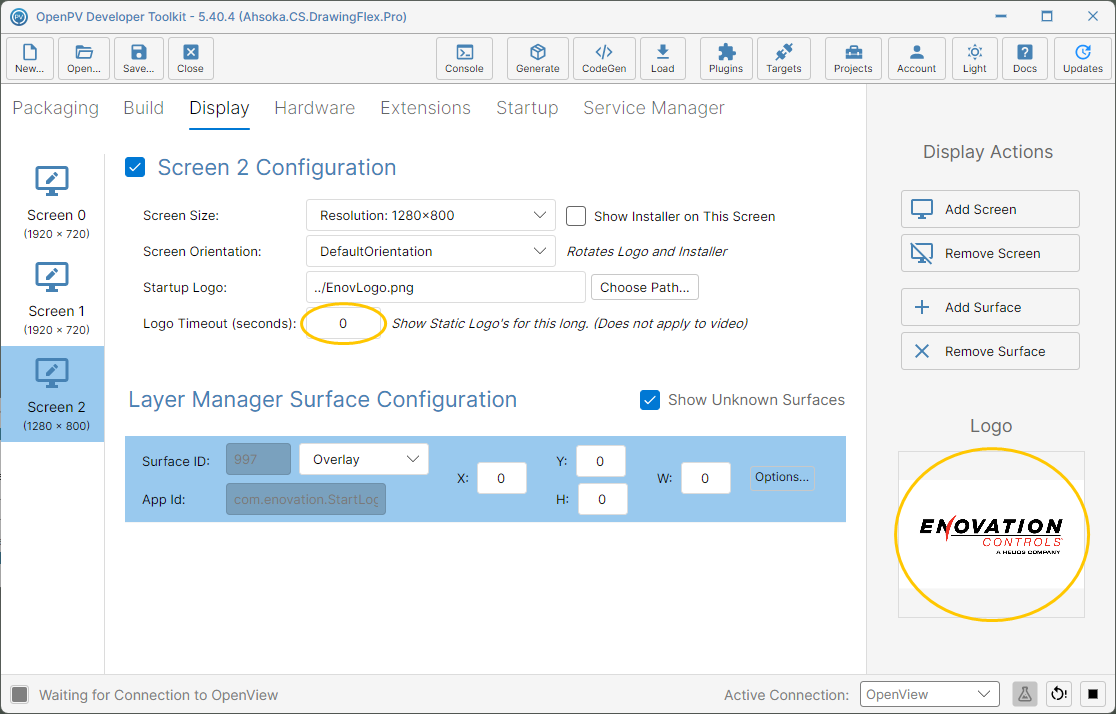The image size is (1116, 714).
Task: Click the Enovation Controls logo preview
Action: coord(991,535)
